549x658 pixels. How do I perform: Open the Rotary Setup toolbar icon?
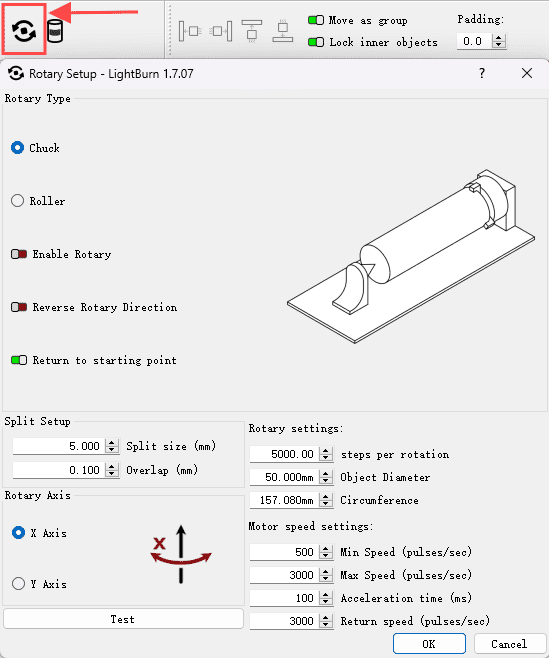pos(24,31)
